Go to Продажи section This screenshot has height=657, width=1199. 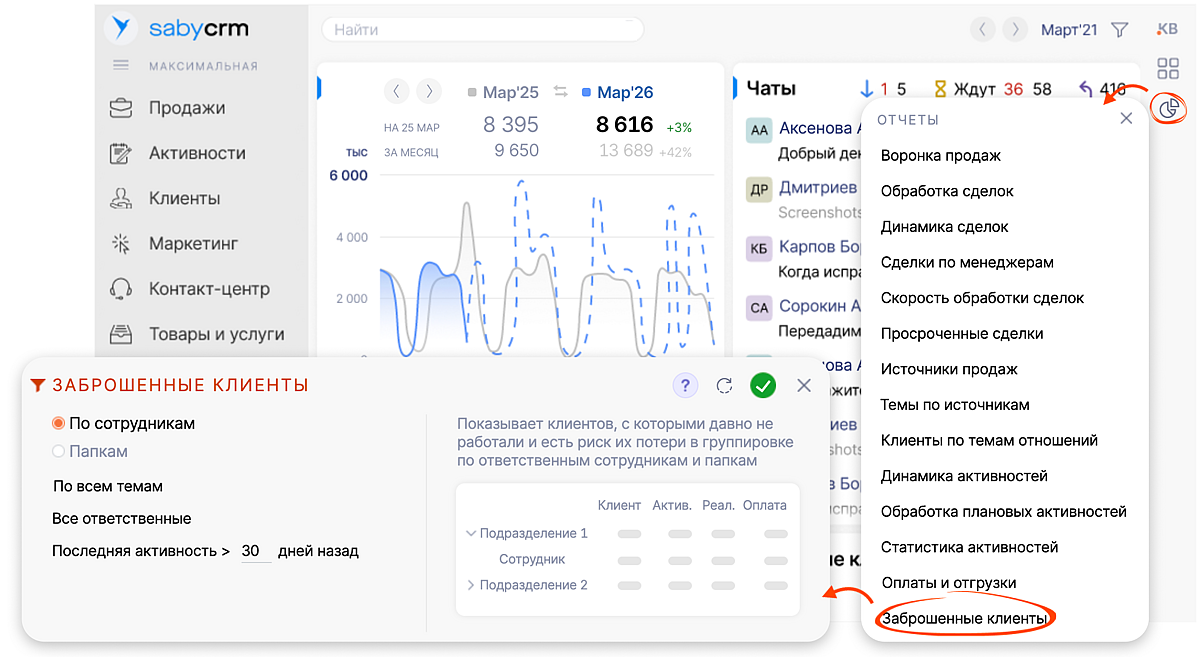[x=186, y=108]
